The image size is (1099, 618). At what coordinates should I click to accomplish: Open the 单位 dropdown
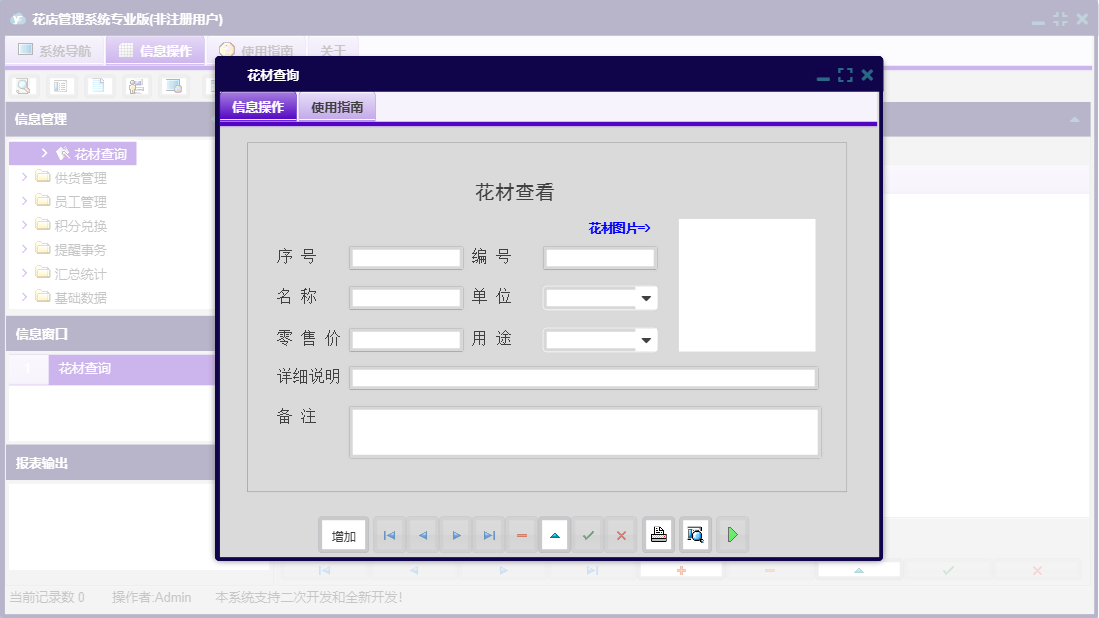click(x=646, y=297)
